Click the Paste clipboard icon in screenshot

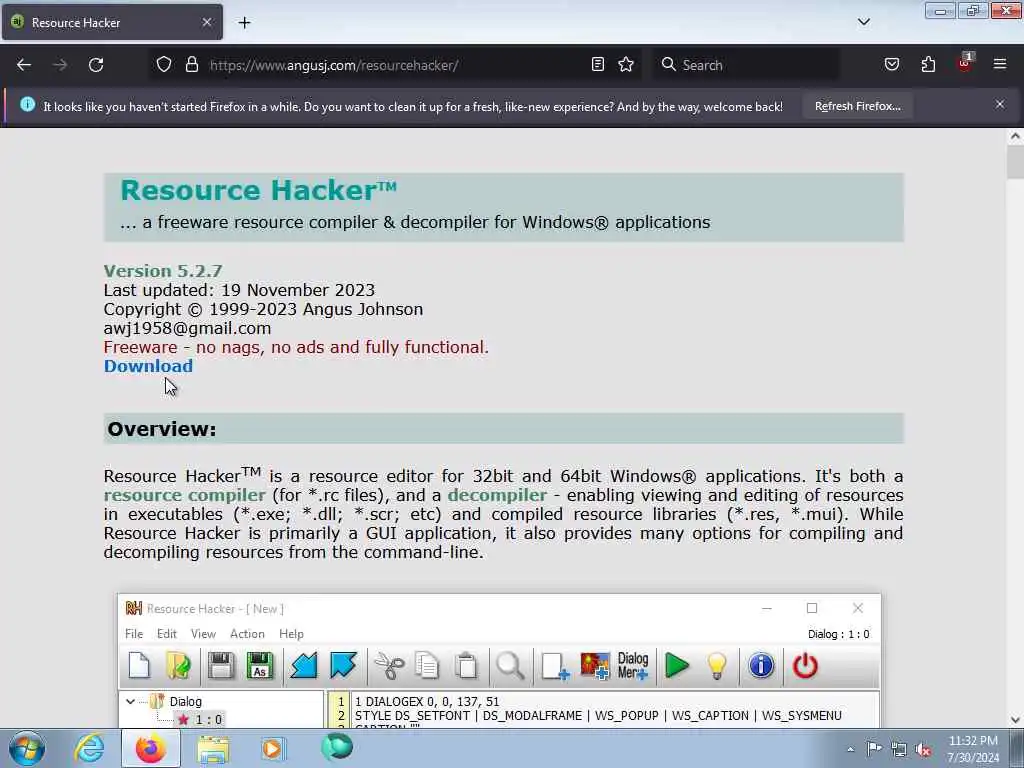click(466, 666)
